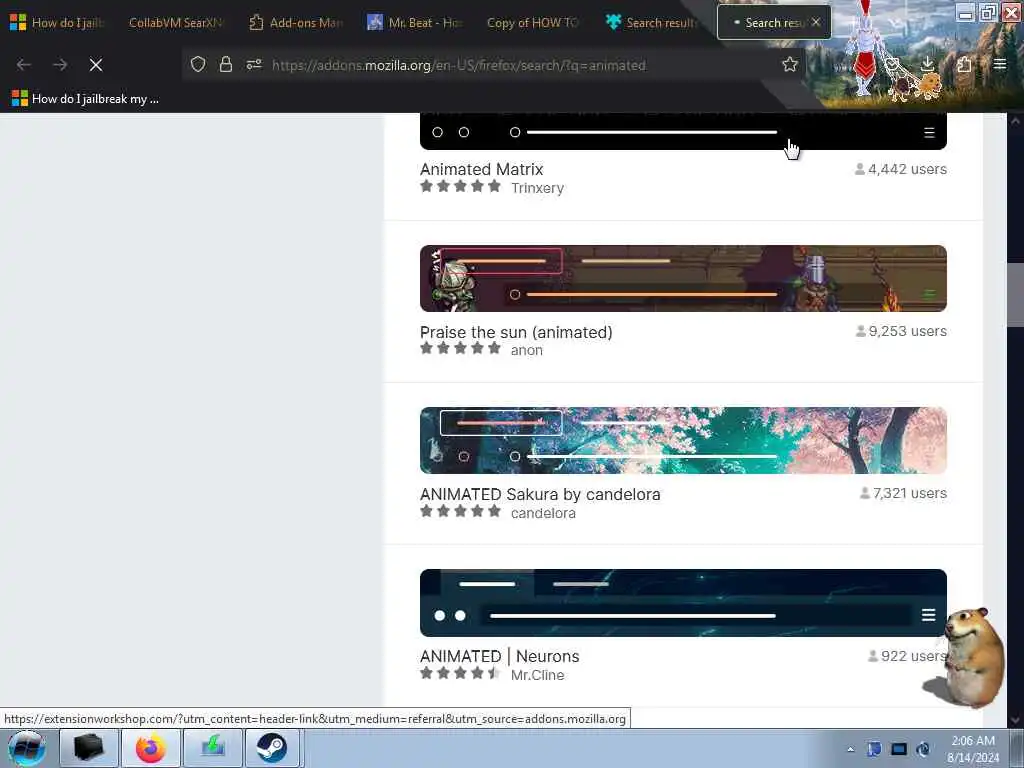Open the tracking protection shield icon

point(198,65)
